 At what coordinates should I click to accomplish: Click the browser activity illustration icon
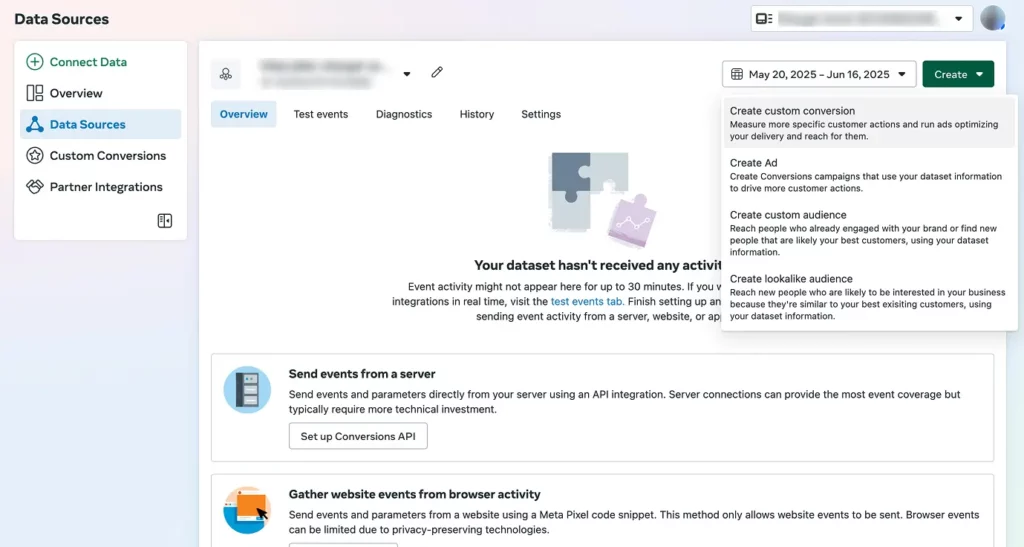(x=247, y=510)
